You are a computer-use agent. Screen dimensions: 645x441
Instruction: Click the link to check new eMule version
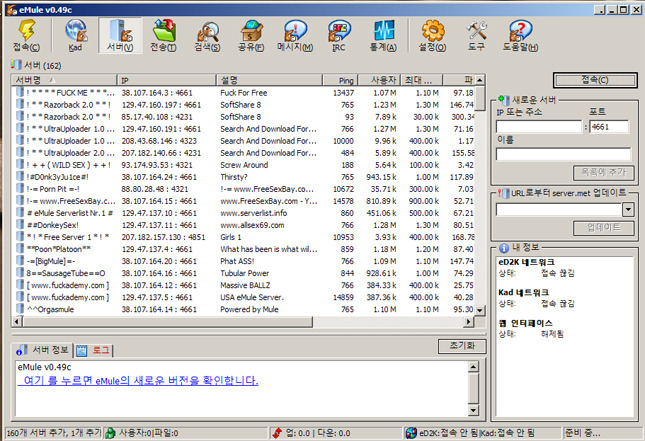(x=138, y=381)
